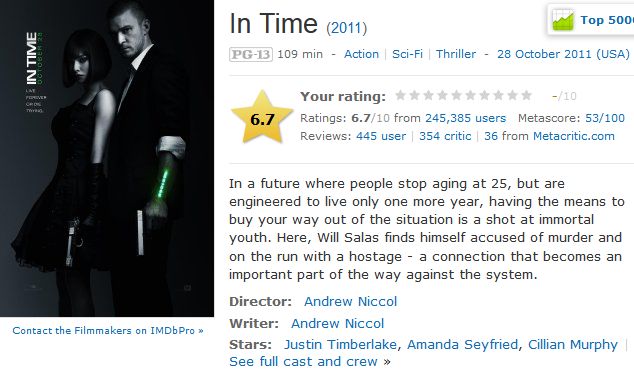The image size is (634, 380).
Task: Open the Sci-Fi genre link
Action: tap(407, 54)
